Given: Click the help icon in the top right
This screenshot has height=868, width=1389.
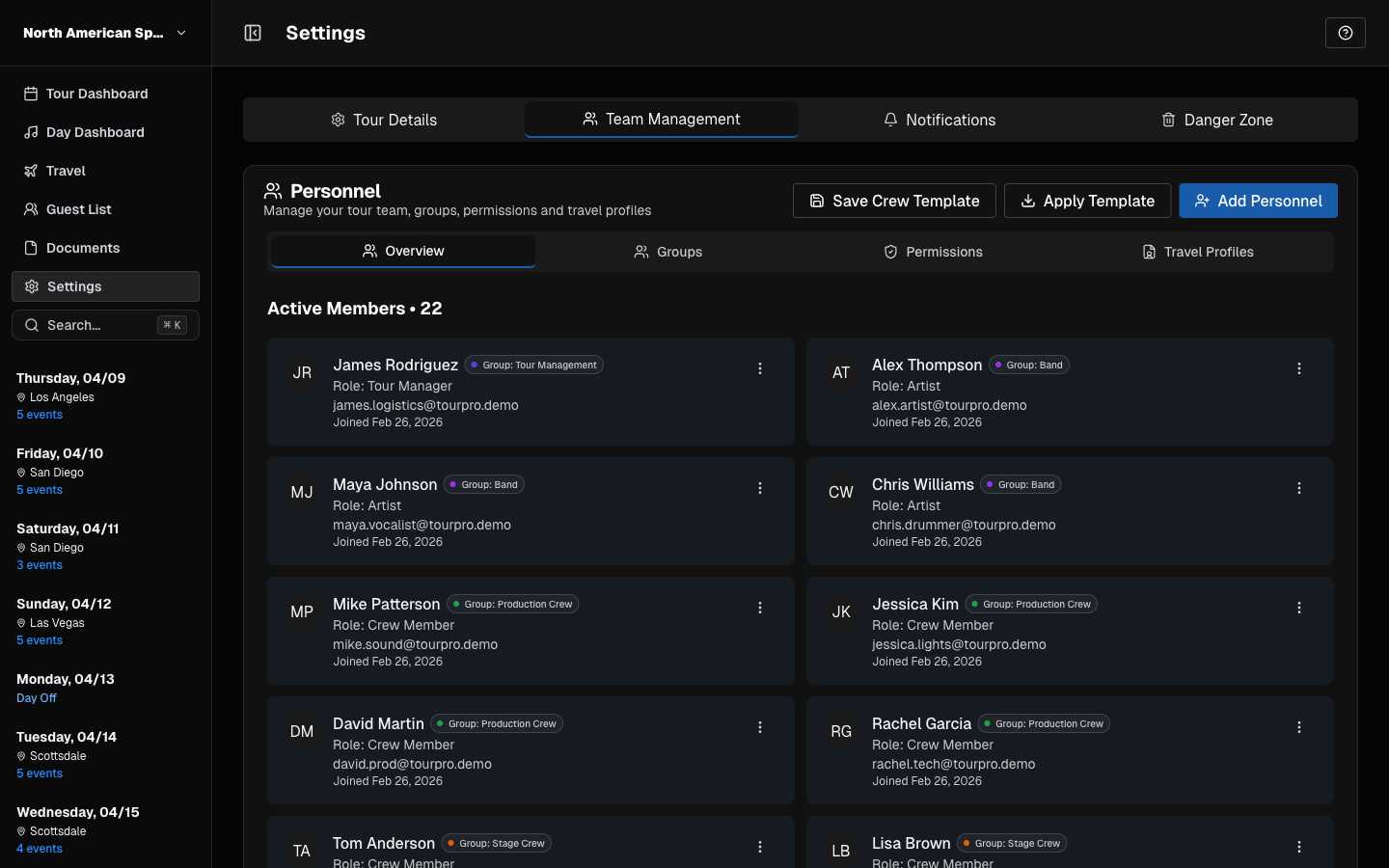Looking at the screenshot, I should [x=1345, y=32].
